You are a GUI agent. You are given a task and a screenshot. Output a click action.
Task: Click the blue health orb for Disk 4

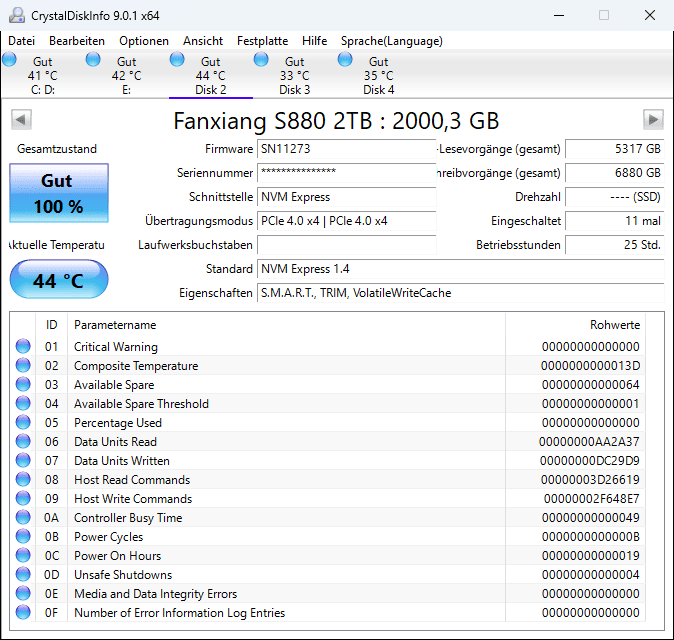pos(345,60)
